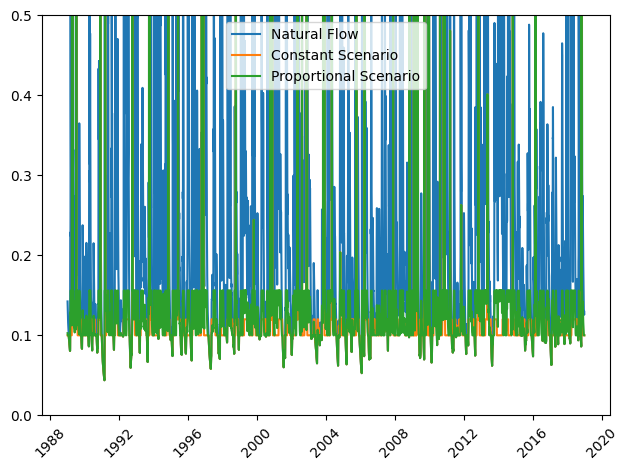This screenshot has height=470, width=628.
Task: Click the 0.4 y-axis tick label
Action: 21,95
